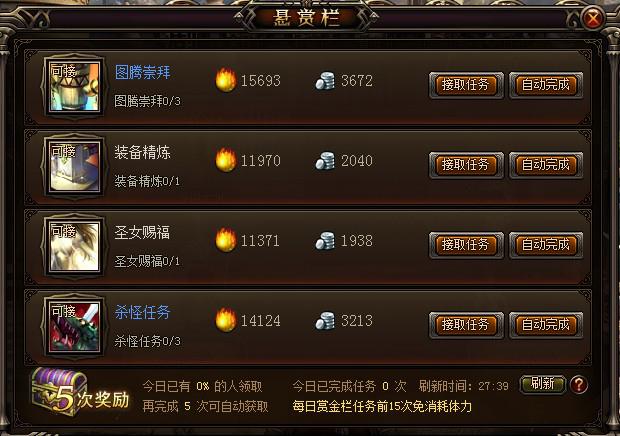Open the purple treasure chest reward
This screenshot has width=620, height=436.
59,392
